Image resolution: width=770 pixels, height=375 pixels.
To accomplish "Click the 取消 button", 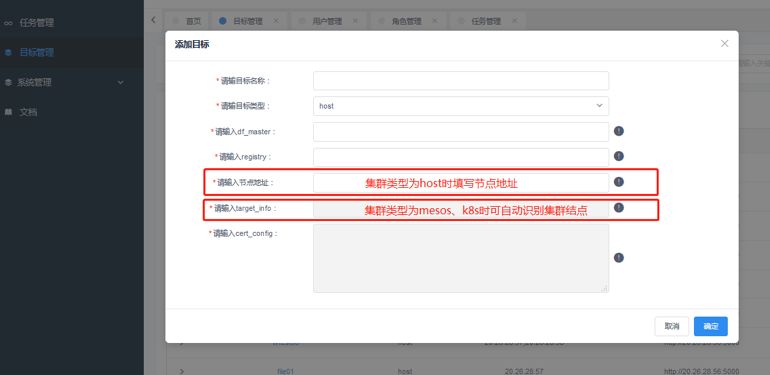I will click(x=672, y=326).
